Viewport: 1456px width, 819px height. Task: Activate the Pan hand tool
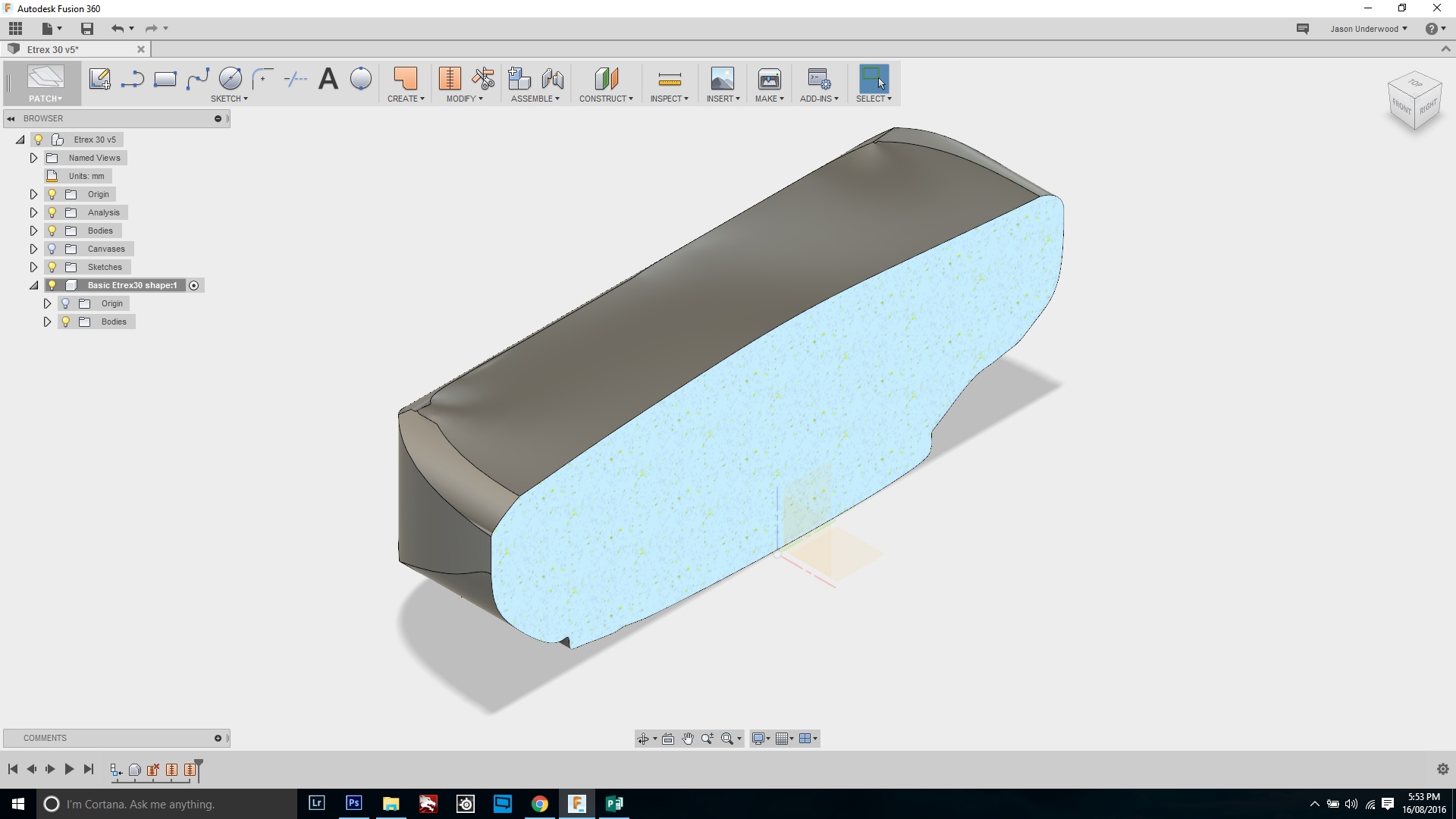[688, 738]
